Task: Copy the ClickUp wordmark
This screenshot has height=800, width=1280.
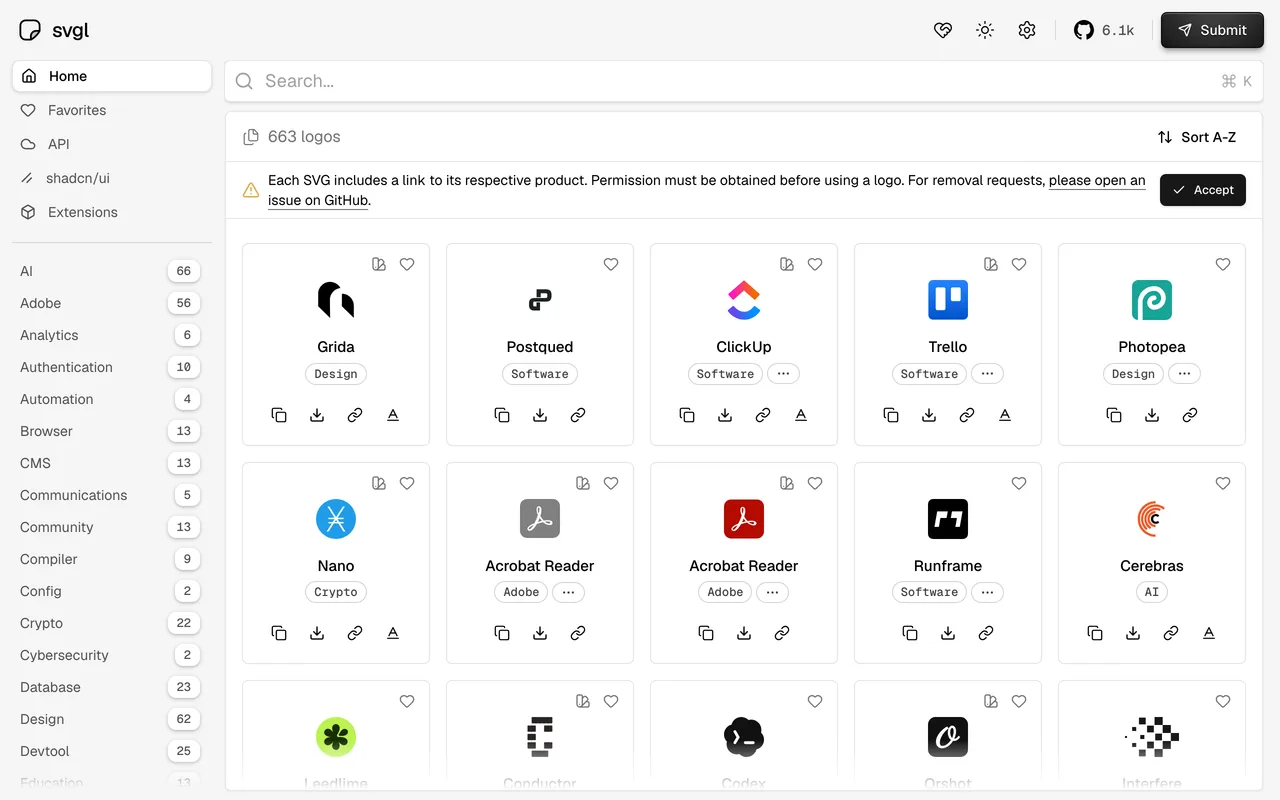Action: (801, 415)
